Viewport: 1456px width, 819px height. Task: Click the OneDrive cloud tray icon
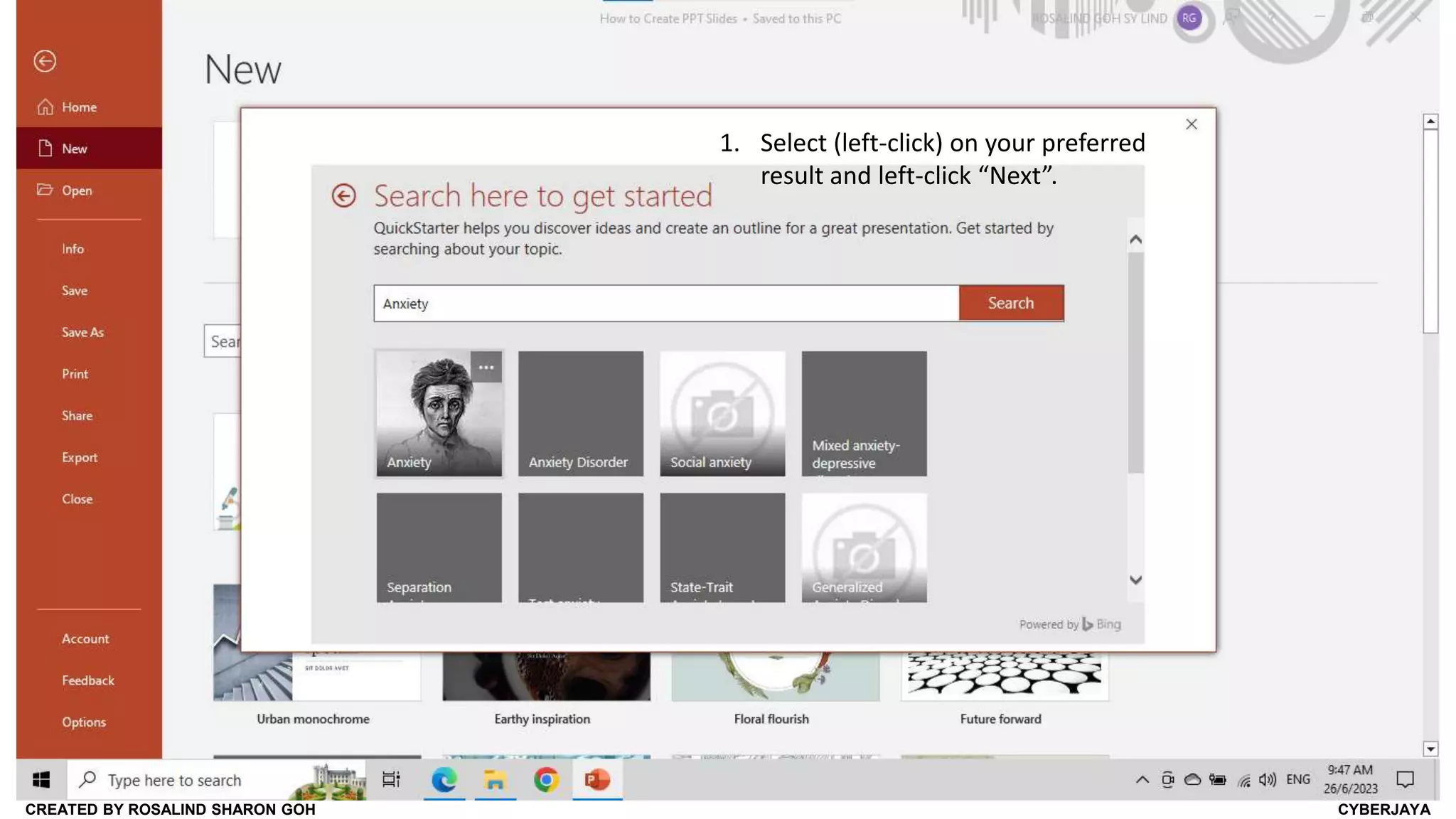coord(1192,780)
